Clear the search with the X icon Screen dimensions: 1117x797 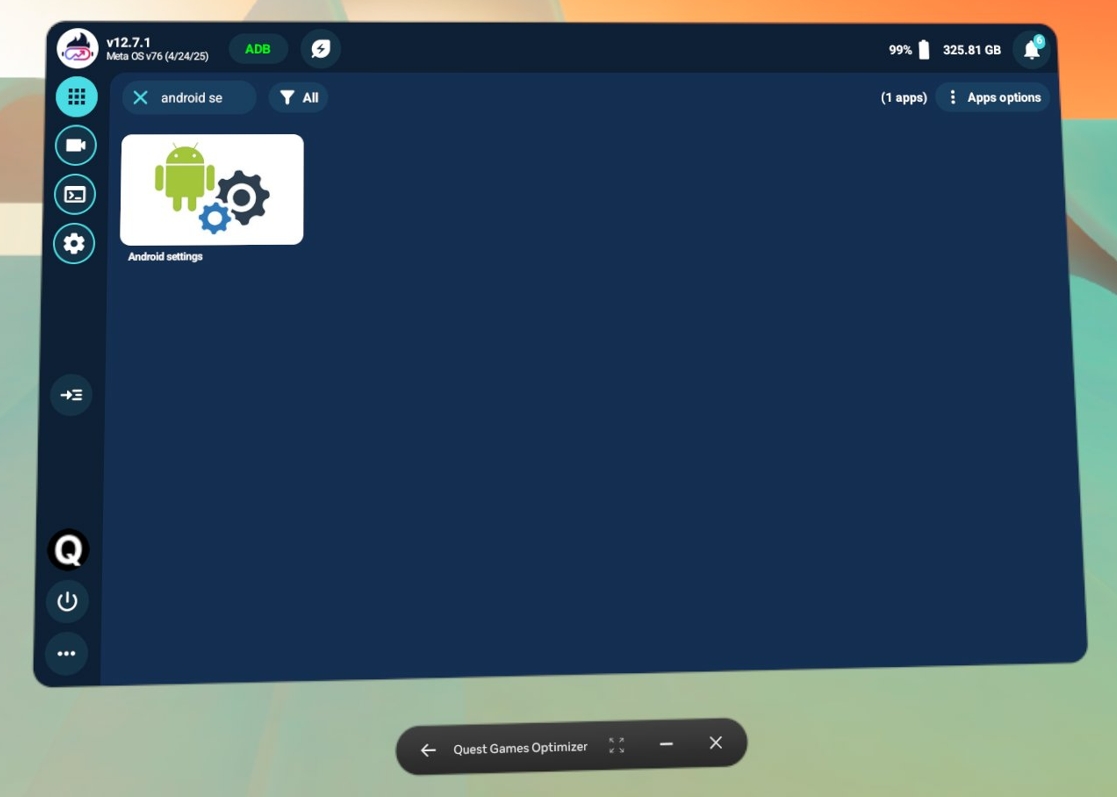(x=140, y=98)
